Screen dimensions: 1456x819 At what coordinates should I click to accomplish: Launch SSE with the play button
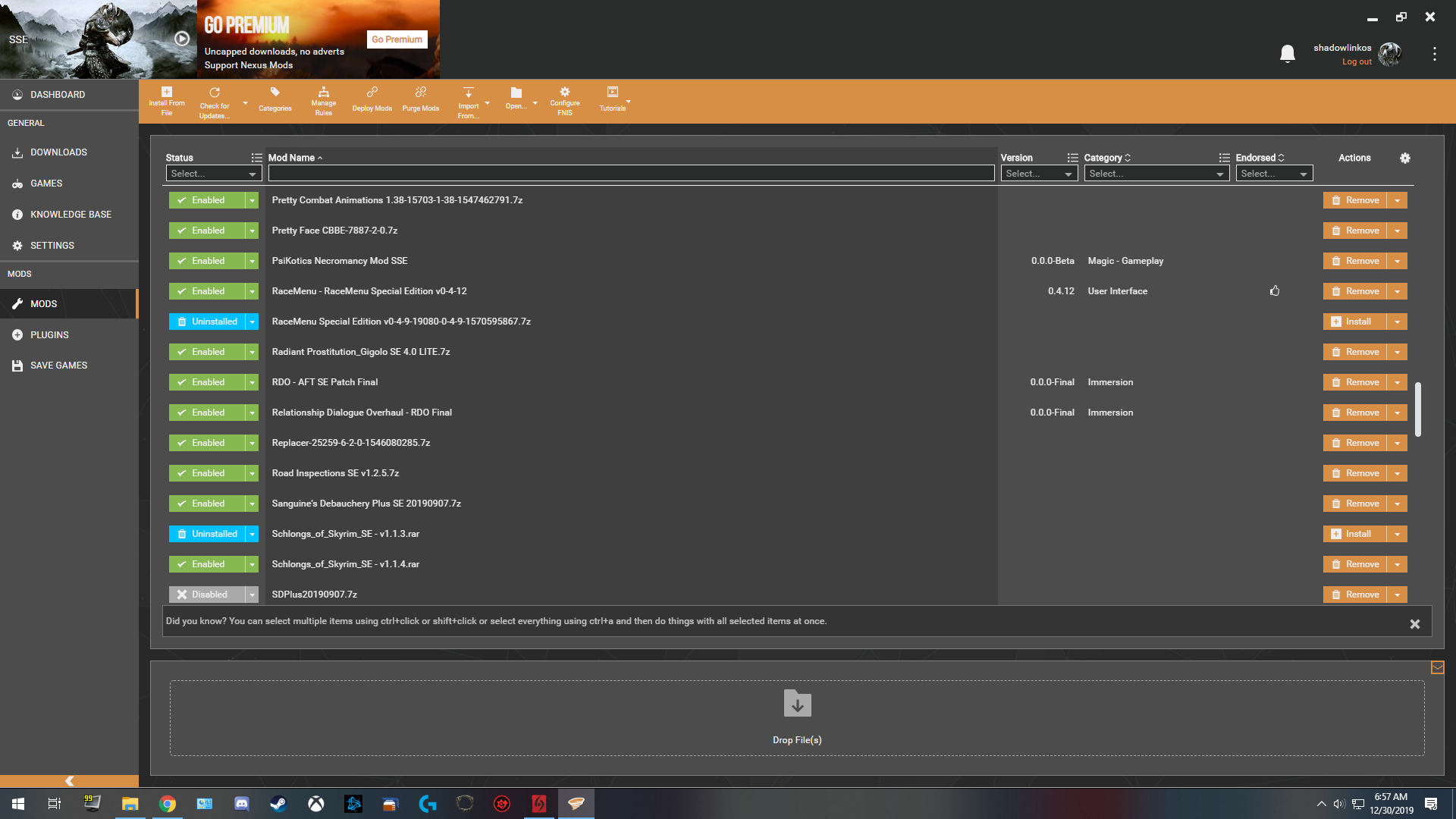(x=182, y=39)
